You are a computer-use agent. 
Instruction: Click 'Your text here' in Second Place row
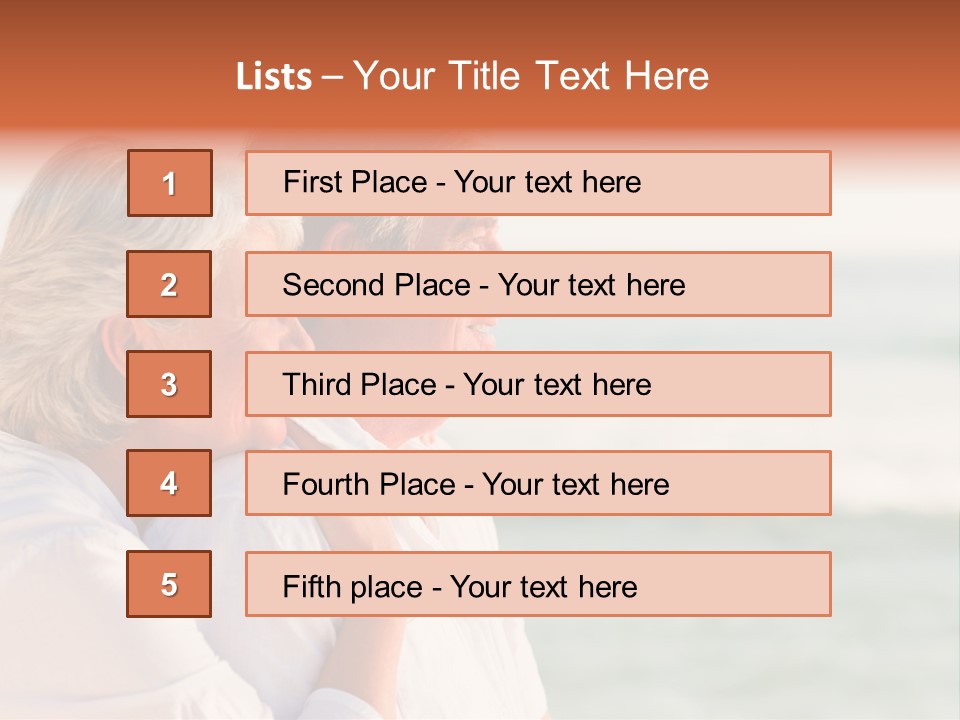pos(591,285)
